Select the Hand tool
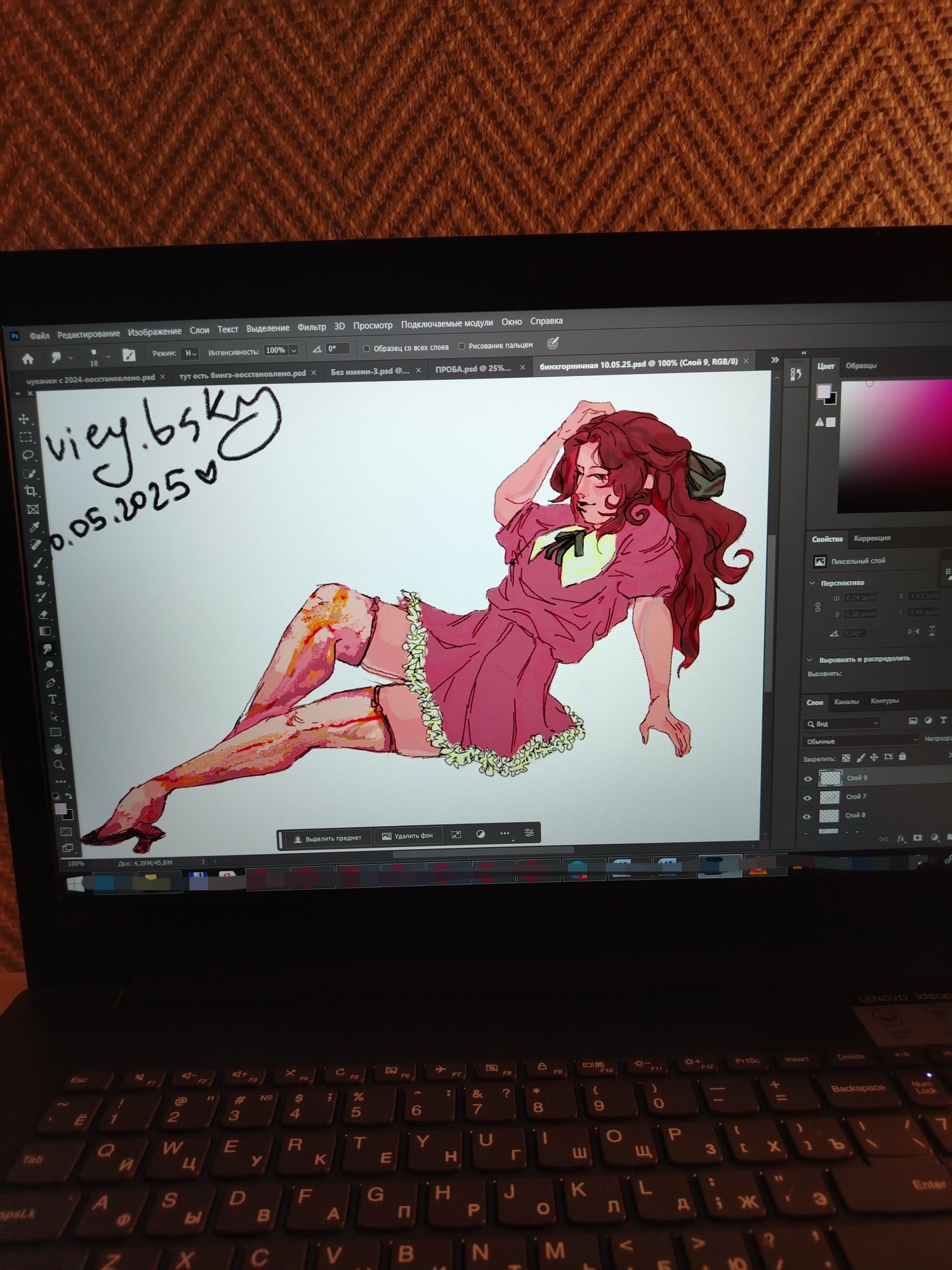Screen dimensions: 952x1270 [58, 749]
